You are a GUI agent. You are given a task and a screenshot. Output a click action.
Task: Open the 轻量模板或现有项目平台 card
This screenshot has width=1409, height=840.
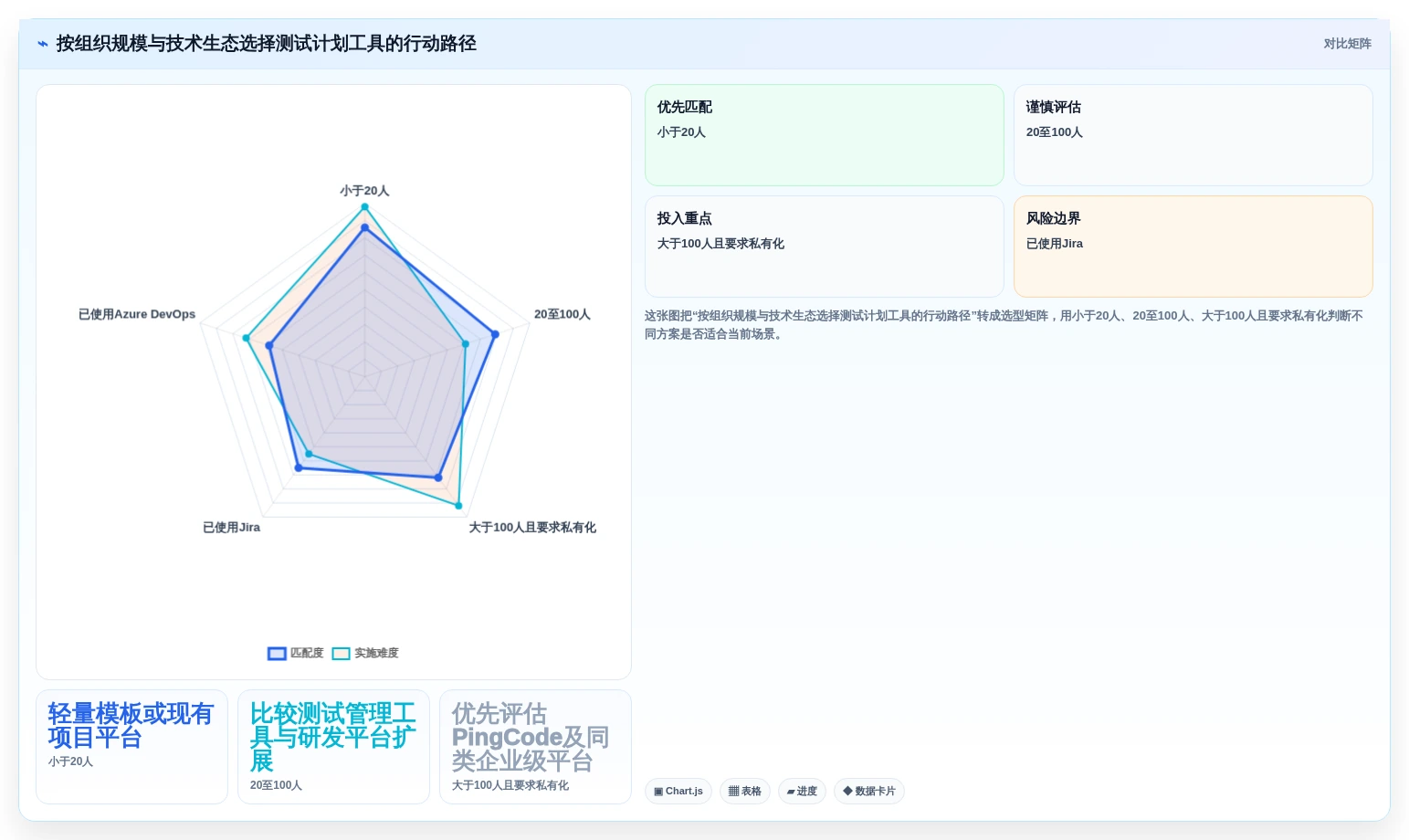[131, 747]
